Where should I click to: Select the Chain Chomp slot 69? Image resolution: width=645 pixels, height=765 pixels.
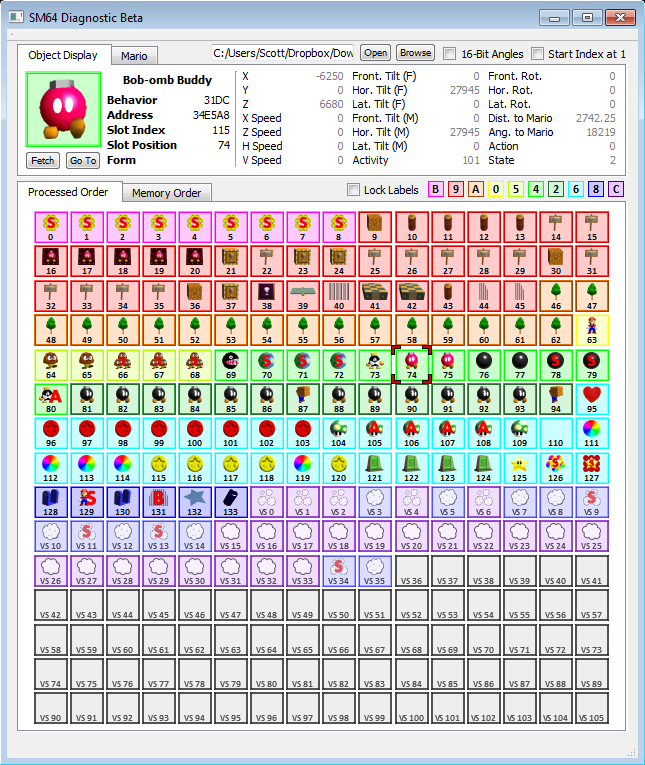click(231, 365)
